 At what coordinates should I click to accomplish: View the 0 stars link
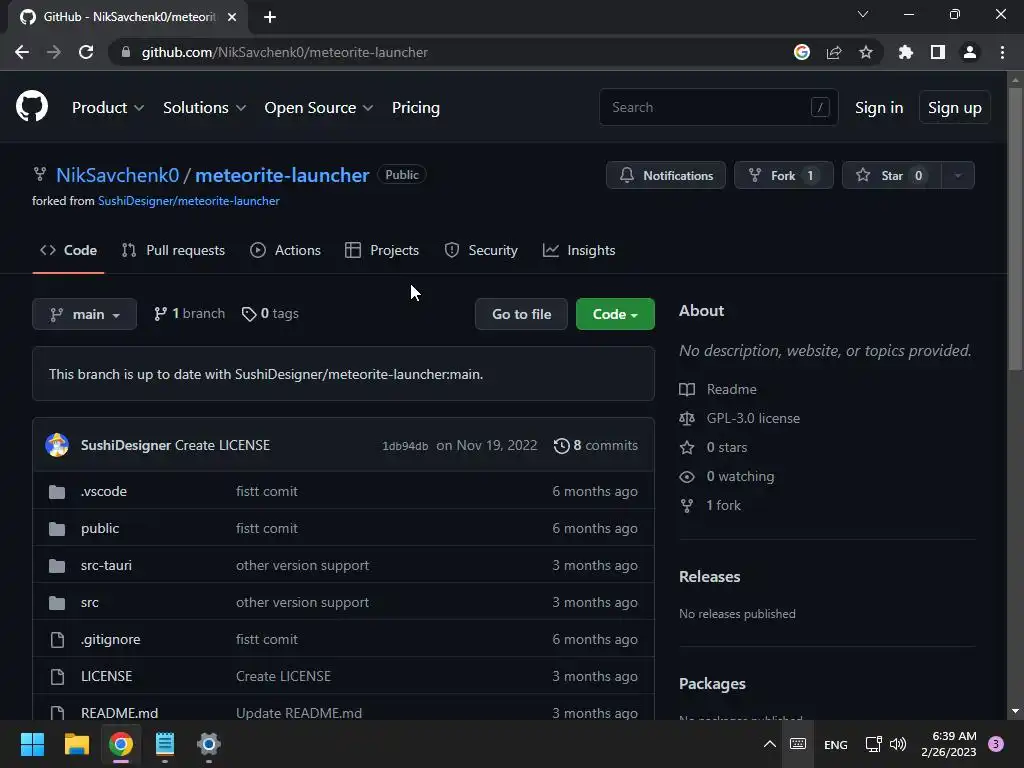[714, 447]
